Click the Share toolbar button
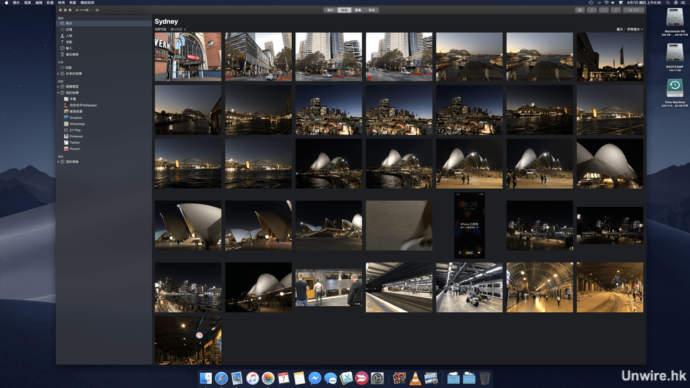Image resolution: width=690 pixels, height=388 pixels. 591,10
